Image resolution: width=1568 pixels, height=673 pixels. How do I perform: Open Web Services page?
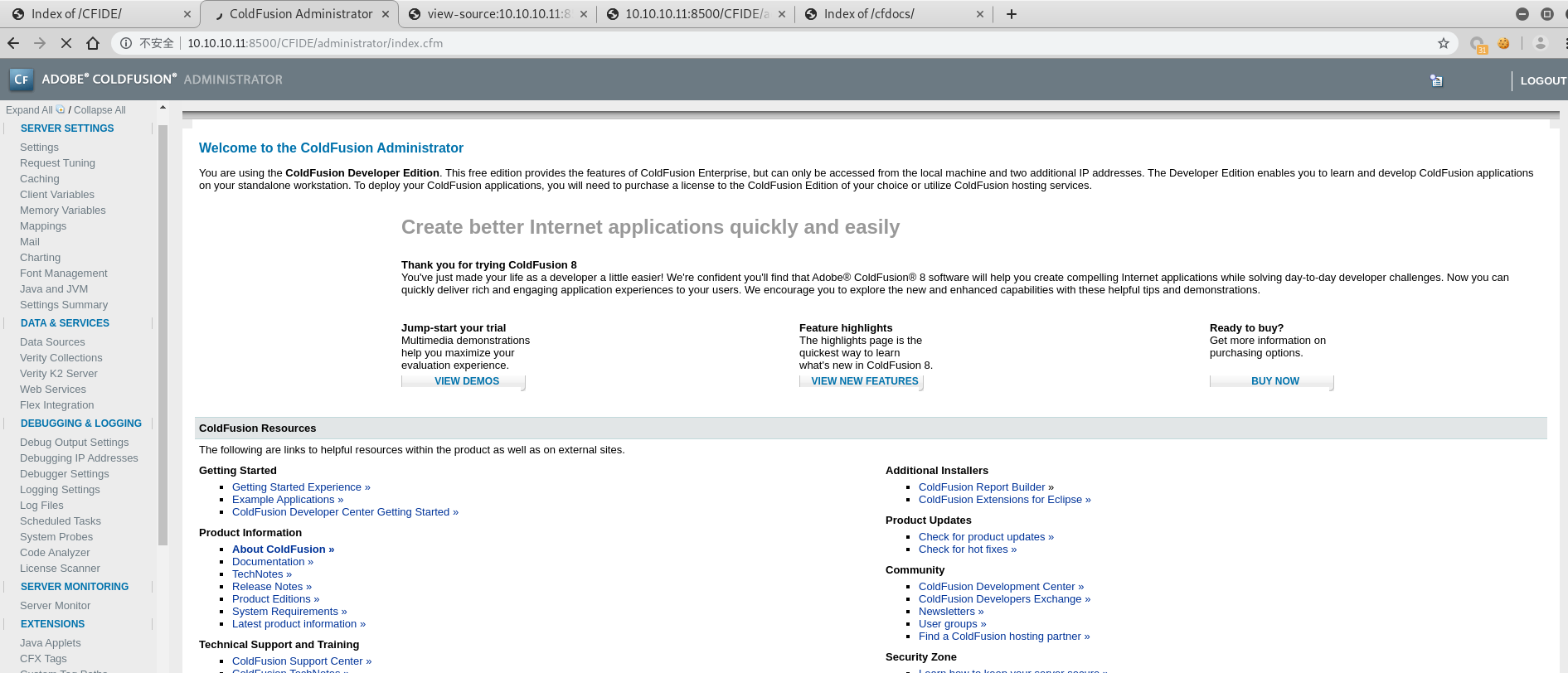point(53,390)
